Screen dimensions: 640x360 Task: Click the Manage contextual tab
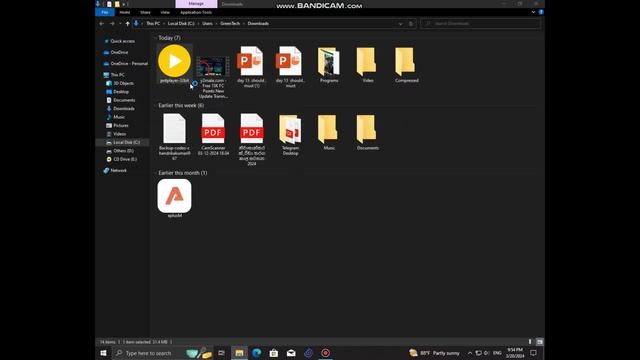pyautogui.click(x=196, y=4)
